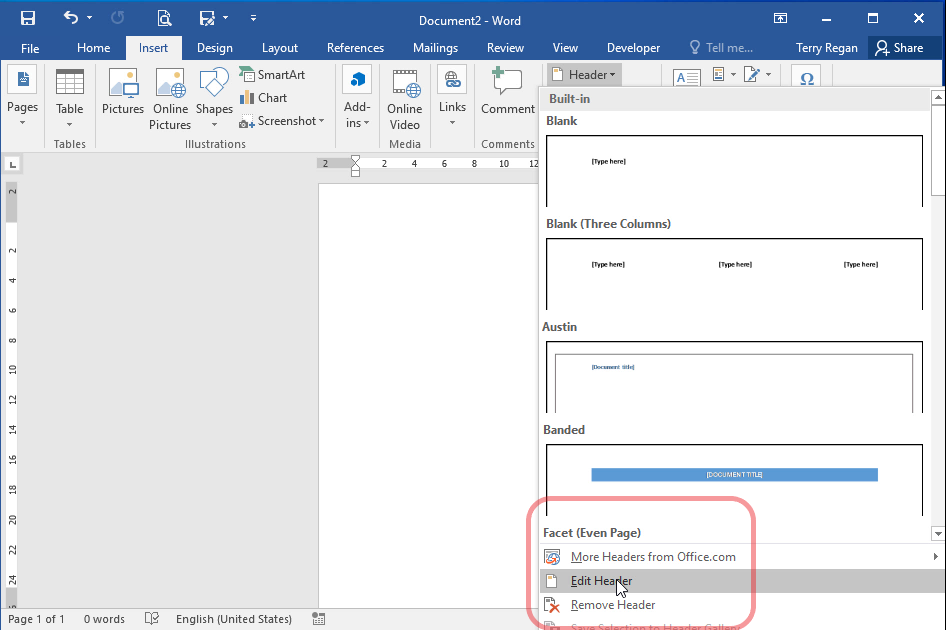
Task: Switch to the Layout tab
Action: [x=279, y=48]
